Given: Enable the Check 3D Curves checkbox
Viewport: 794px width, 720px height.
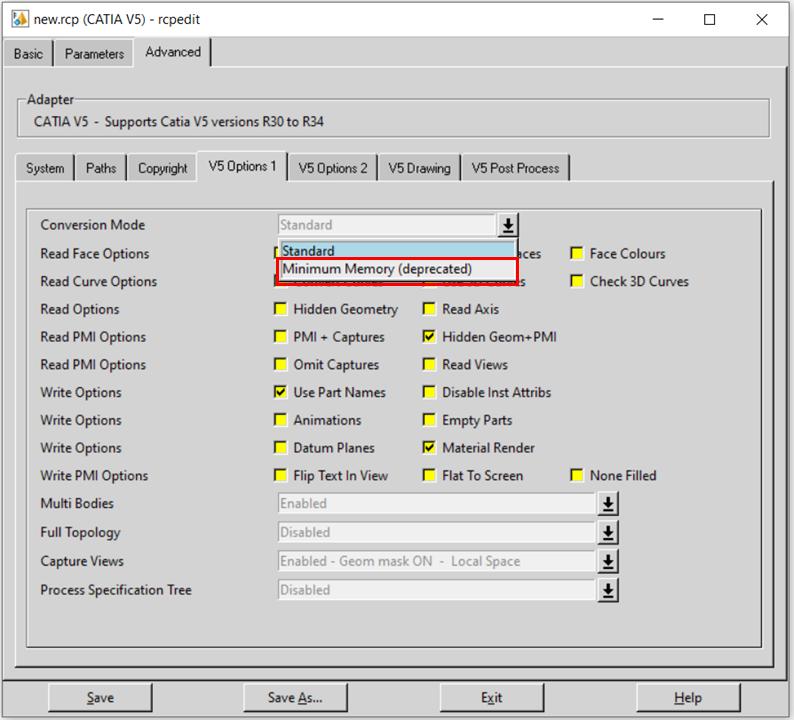Looking at the screenshot, I should tap(576, 281).
